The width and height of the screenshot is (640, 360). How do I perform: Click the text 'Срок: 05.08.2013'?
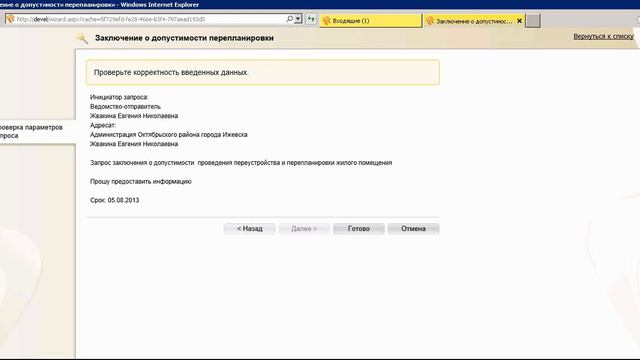coord(115,200)
